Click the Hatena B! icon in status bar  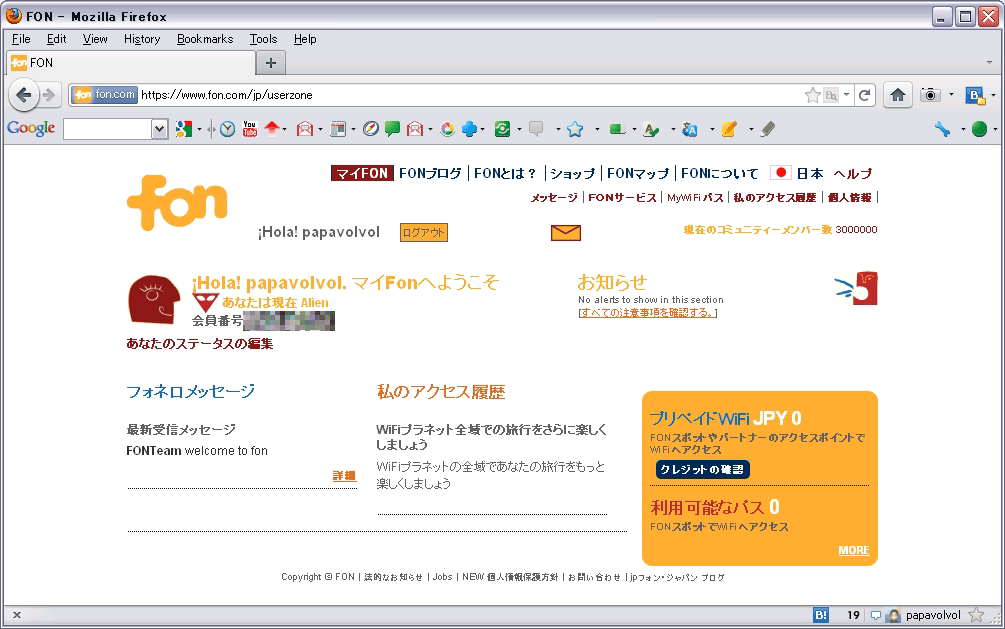click(820, 616)
